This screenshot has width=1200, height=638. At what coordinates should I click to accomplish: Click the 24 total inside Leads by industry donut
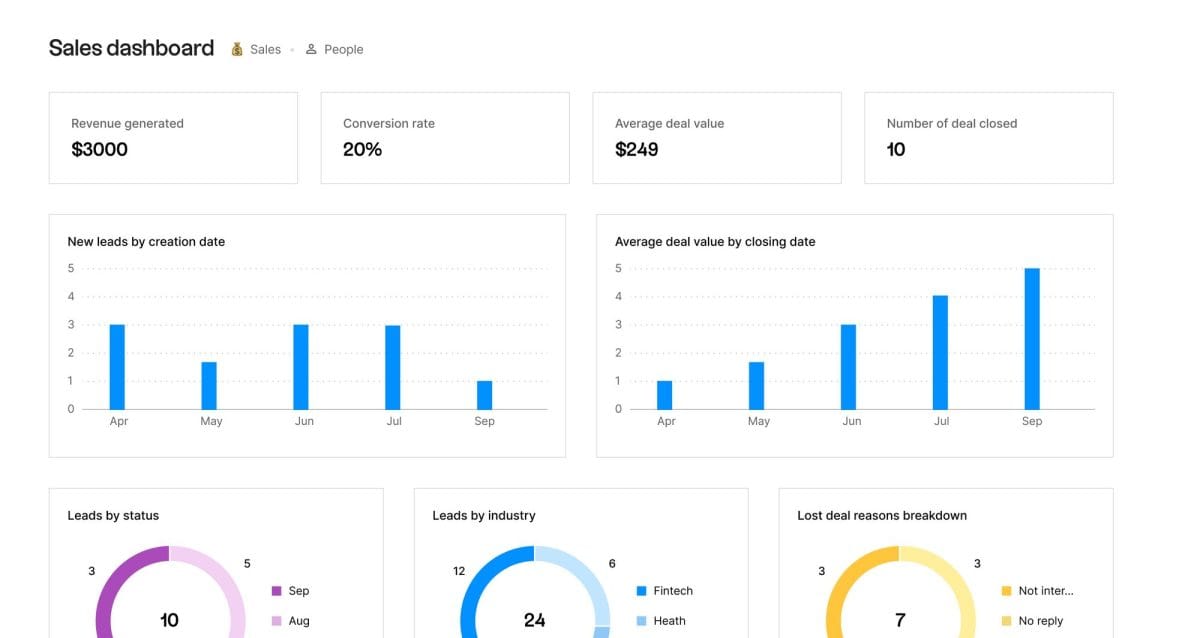[535, 621]
